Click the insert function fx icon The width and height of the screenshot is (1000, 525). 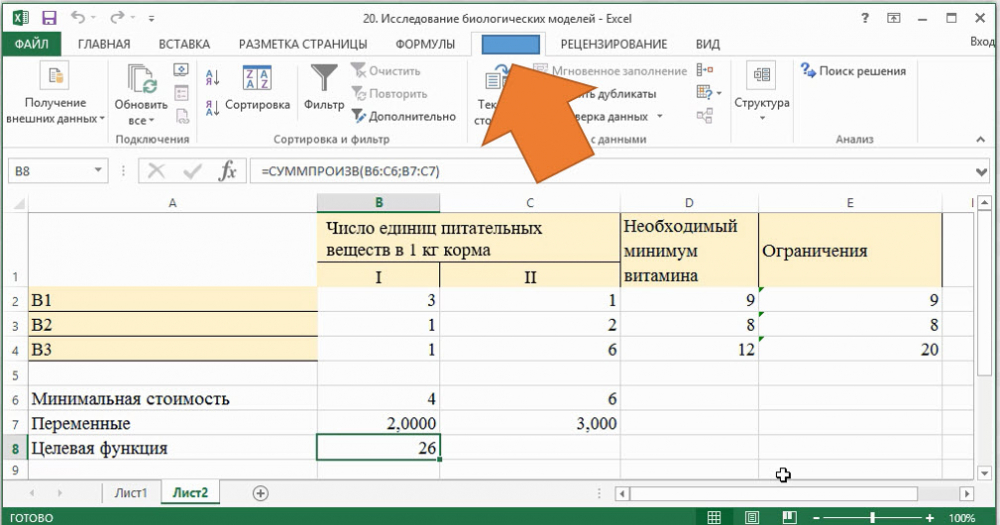click(227, 171)
